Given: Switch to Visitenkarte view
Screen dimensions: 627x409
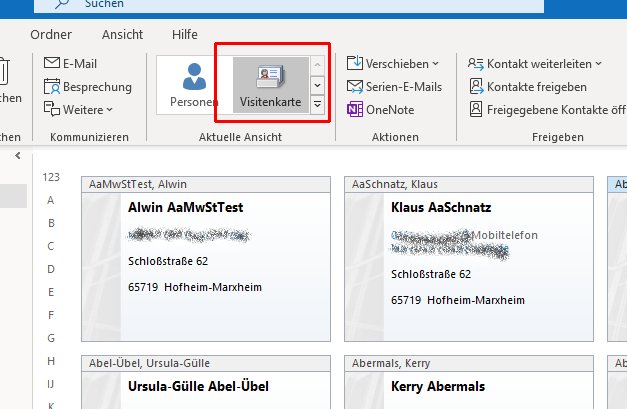Looking at the screenshot, I should pyautogui.click(x=270, y=84).
